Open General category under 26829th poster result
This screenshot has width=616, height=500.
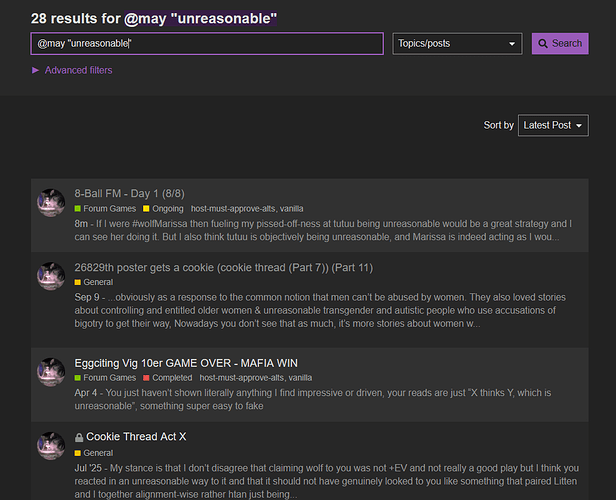click(94, 282)
